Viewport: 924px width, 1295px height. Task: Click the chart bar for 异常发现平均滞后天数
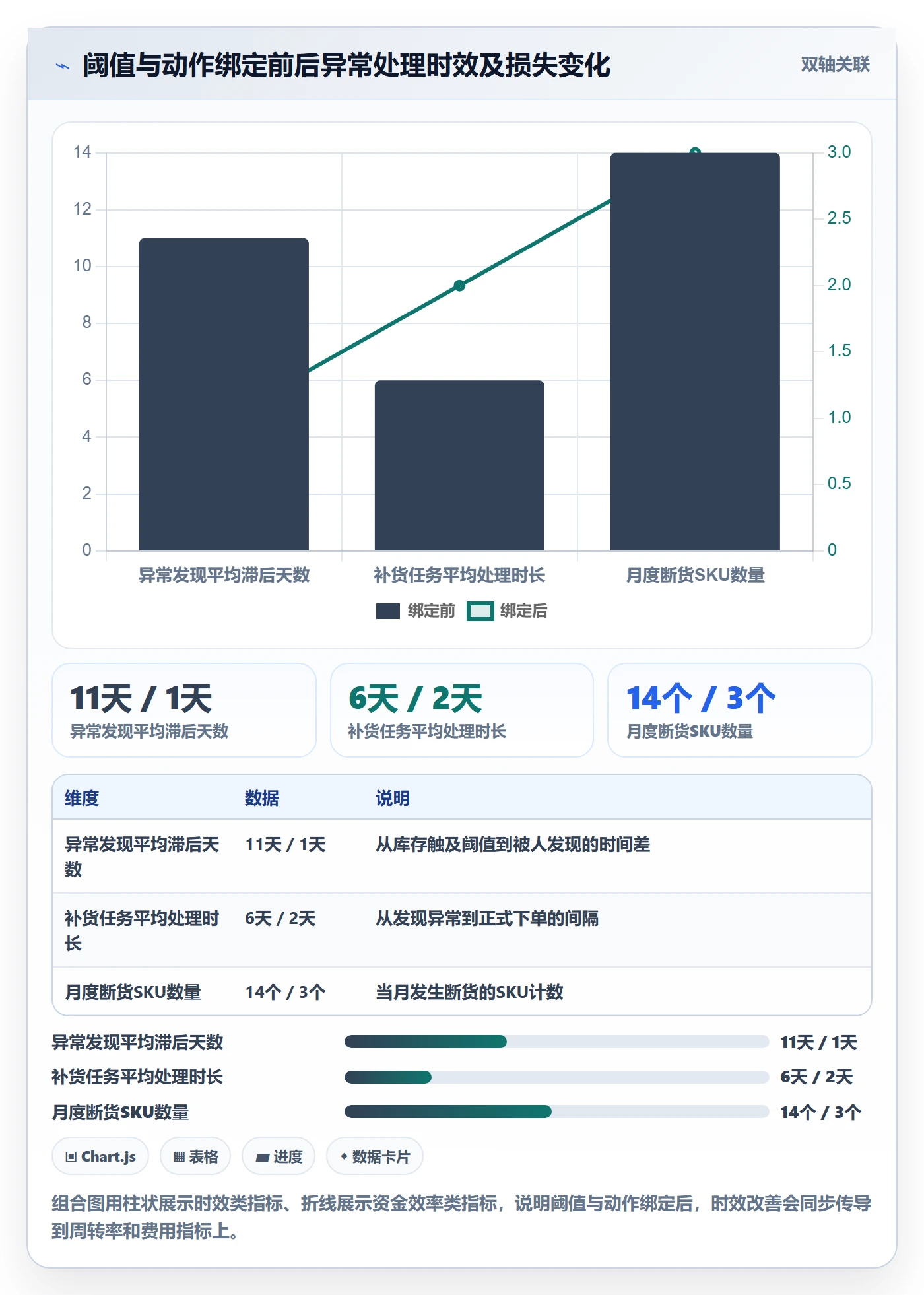pyautogui.click(x=224, y=394)
